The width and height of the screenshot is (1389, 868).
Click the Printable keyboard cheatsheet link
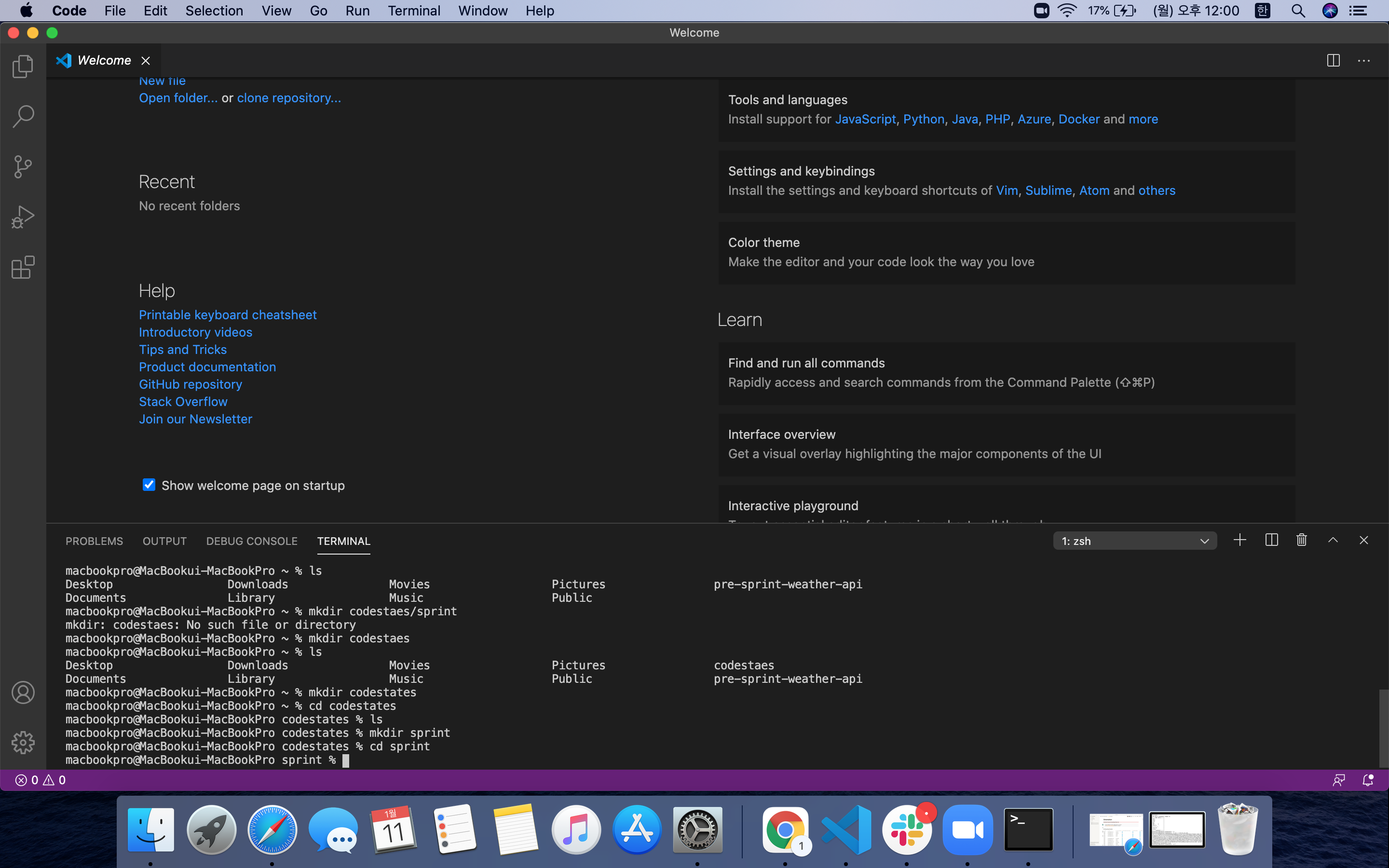(227, 314)
